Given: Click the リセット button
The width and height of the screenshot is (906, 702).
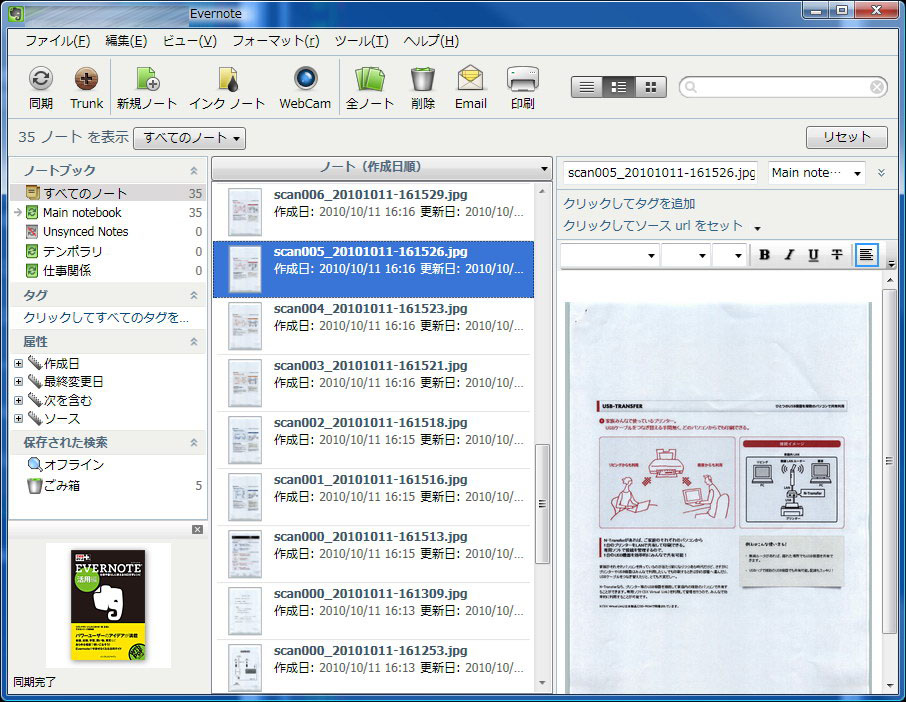Looking at the screenshot, I should point(846,137).
